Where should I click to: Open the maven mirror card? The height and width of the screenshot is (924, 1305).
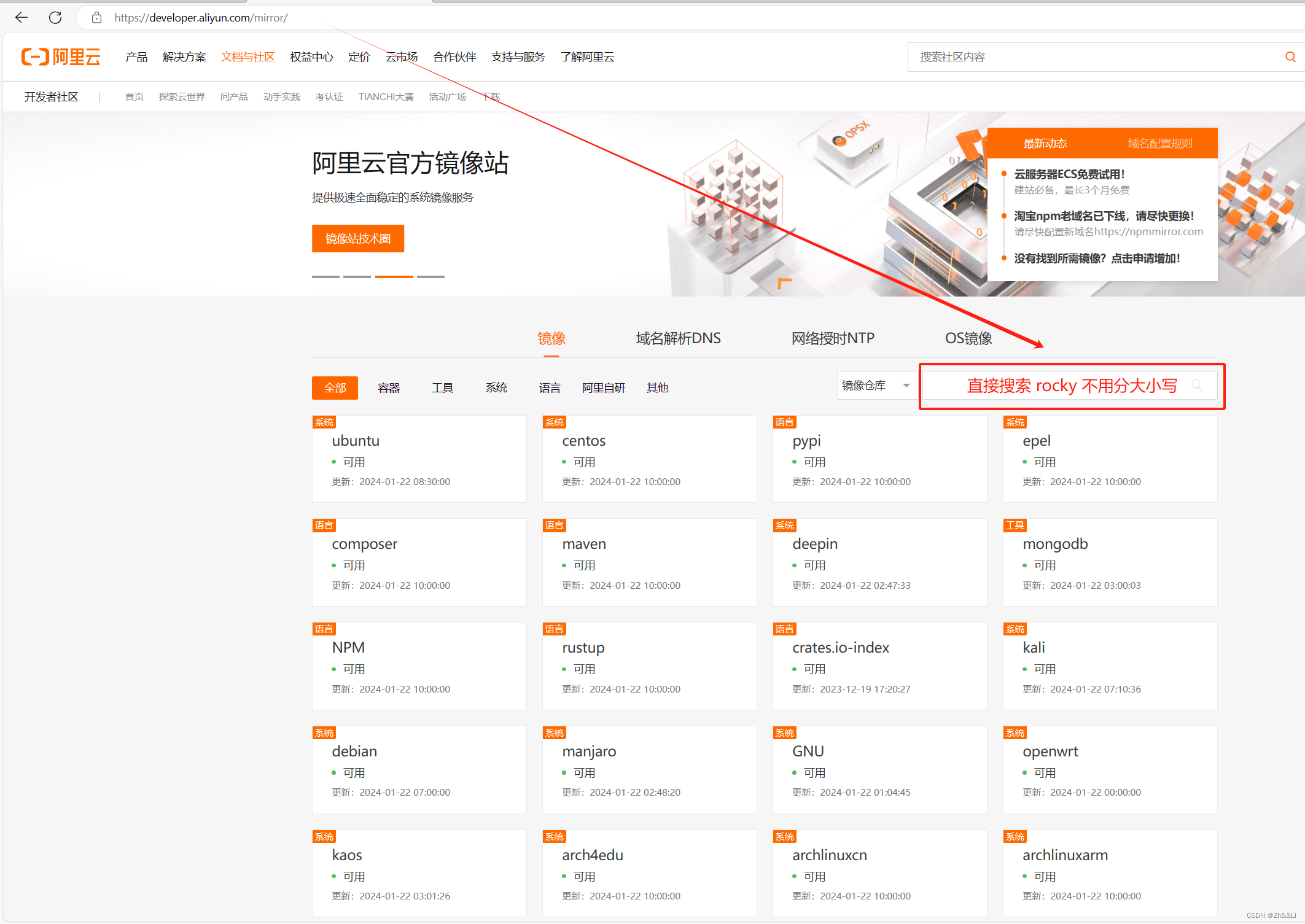point(650,563)
